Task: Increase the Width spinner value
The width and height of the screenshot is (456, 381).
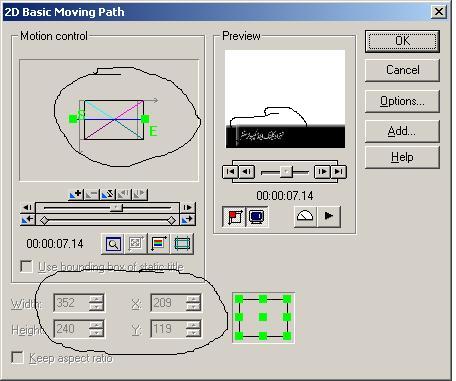Action: click(x=96, y=298)
